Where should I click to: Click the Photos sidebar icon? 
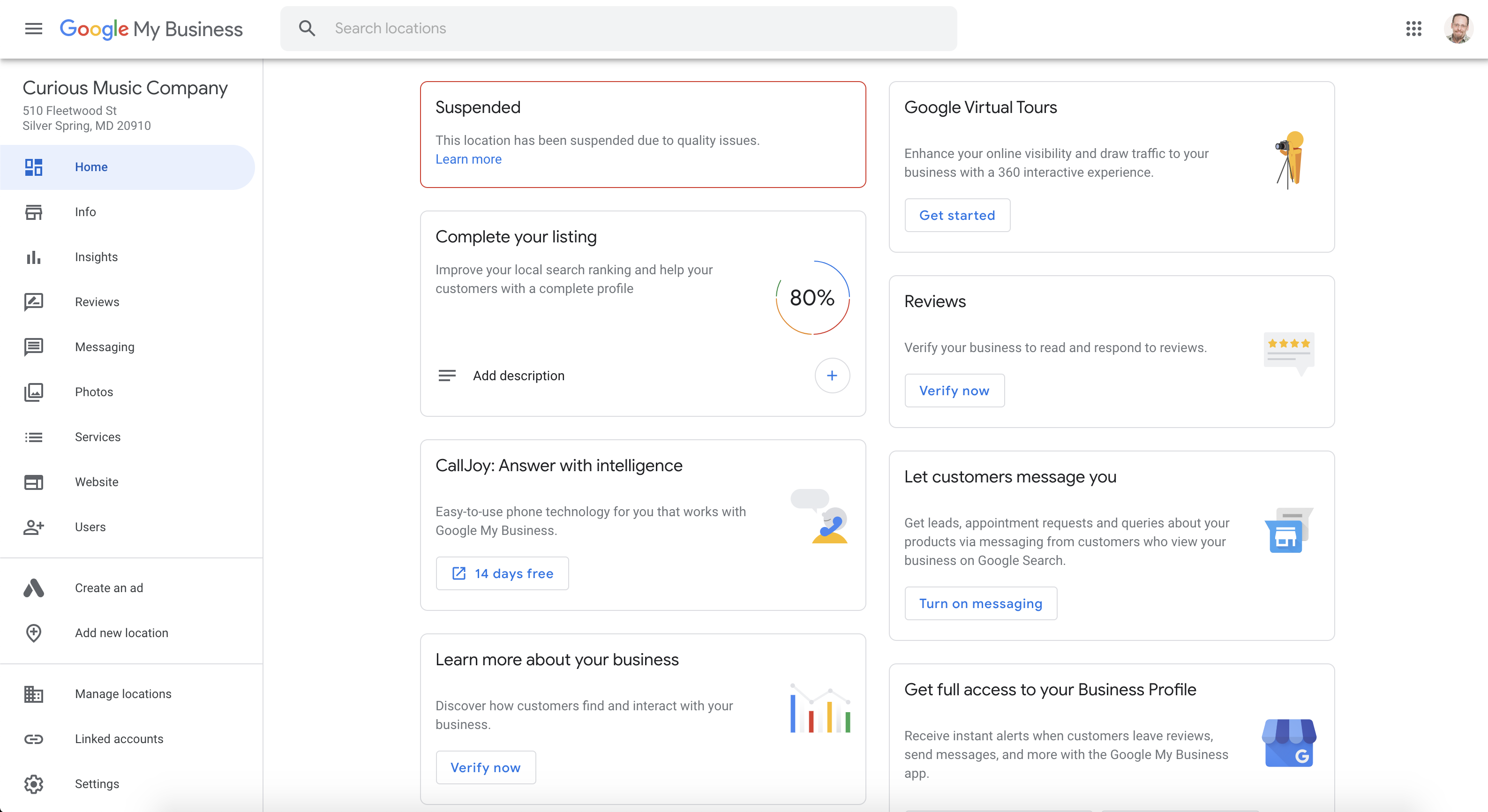(x=33, y=392)
